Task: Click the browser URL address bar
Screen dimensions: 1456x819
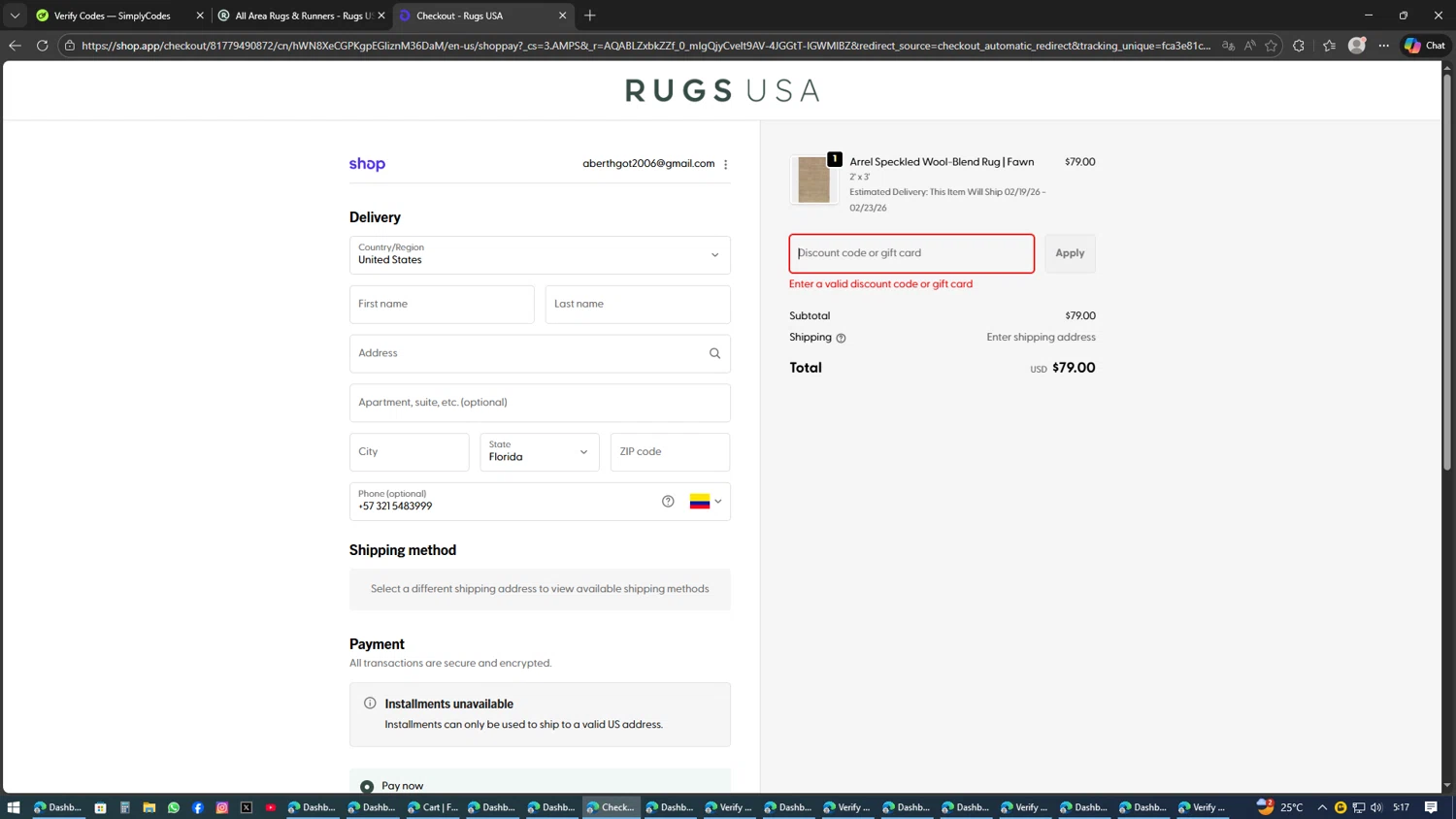Action: pyautogui.click(x=645, y=46)
